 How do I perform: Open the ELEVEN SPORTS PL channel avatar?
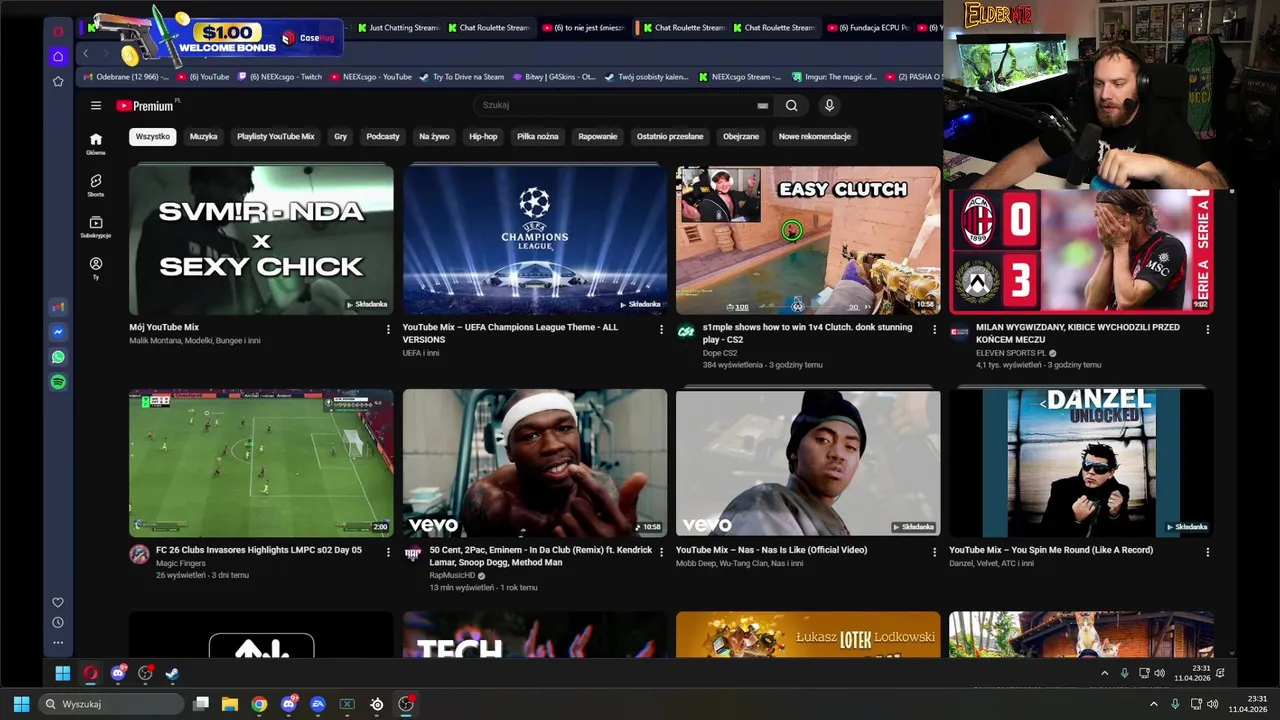959,332
